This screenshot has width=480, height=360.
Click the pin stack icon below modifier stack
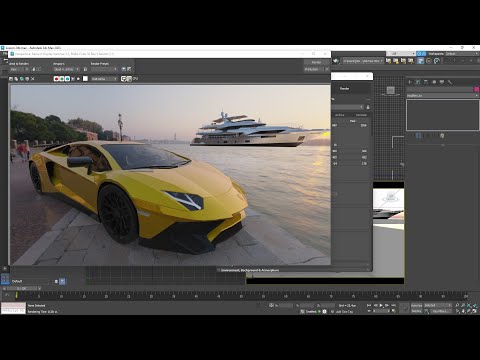419,136
